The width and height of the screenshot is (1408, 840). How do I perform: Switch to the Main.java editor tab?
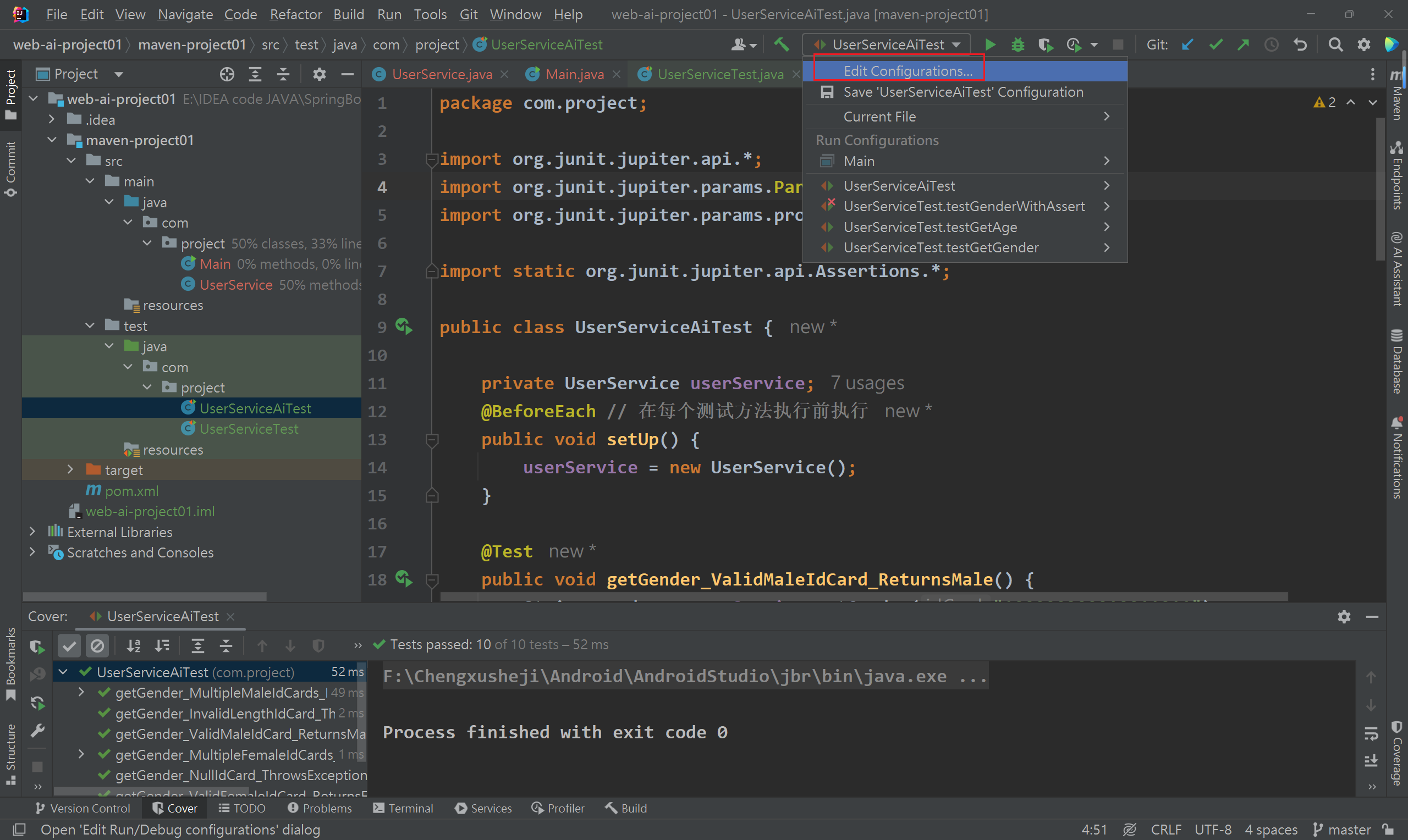(x=574, y=74)
